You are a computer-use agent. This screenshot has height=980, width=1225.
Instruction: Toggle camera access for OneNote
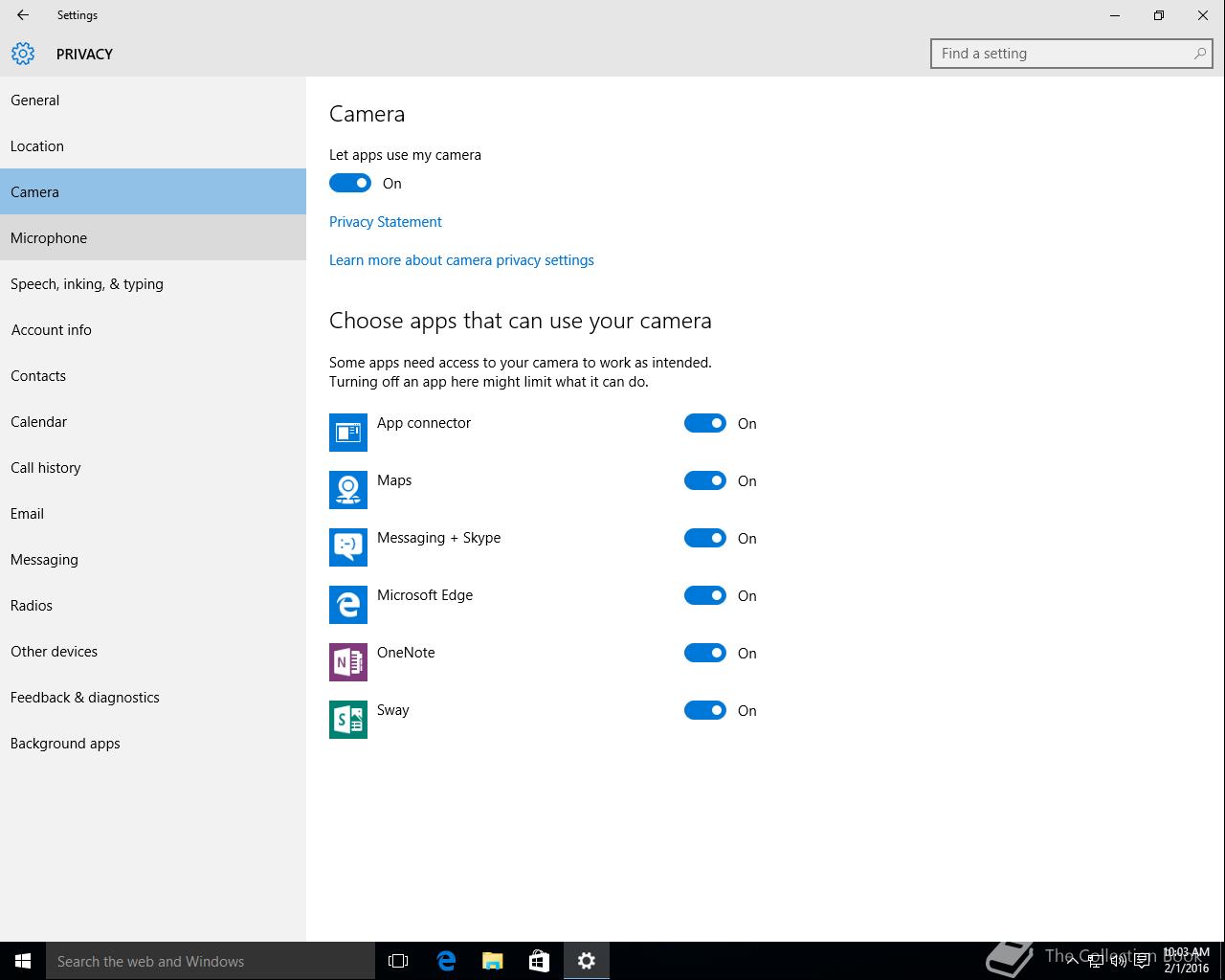tap(705, 653)
